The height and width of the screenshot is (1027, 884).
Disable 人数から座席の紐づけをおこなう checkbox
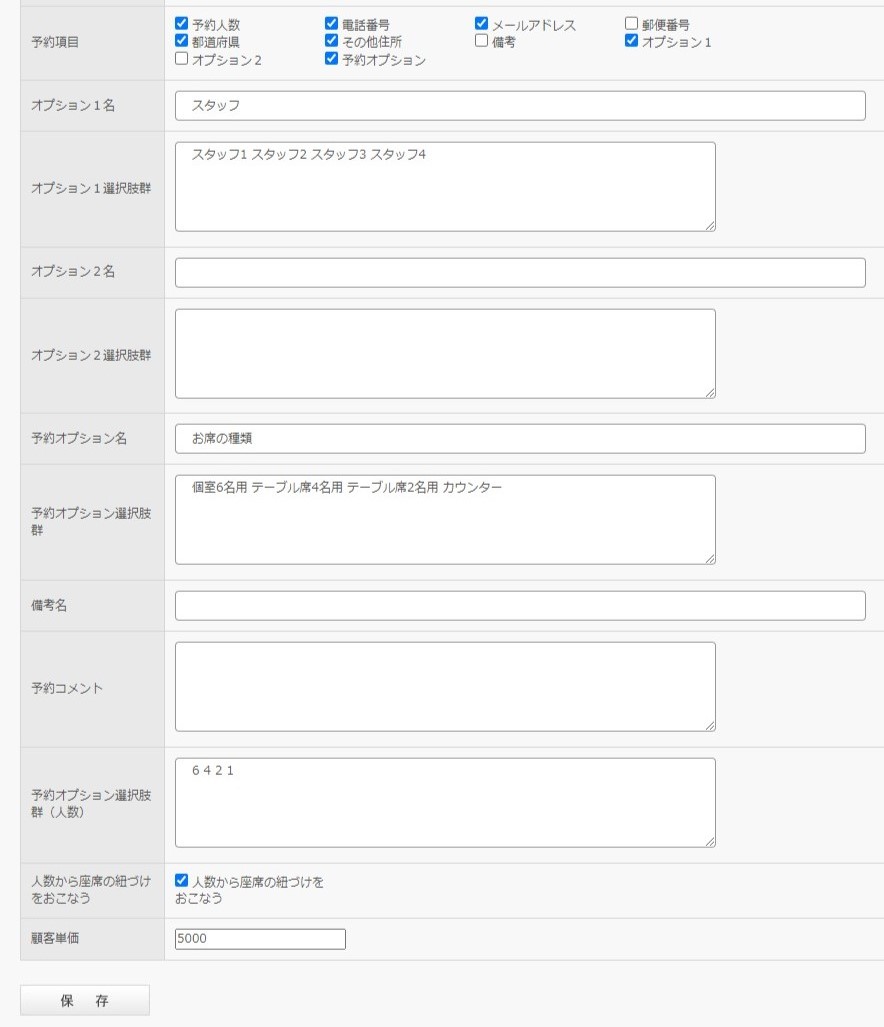click(182, 881)
